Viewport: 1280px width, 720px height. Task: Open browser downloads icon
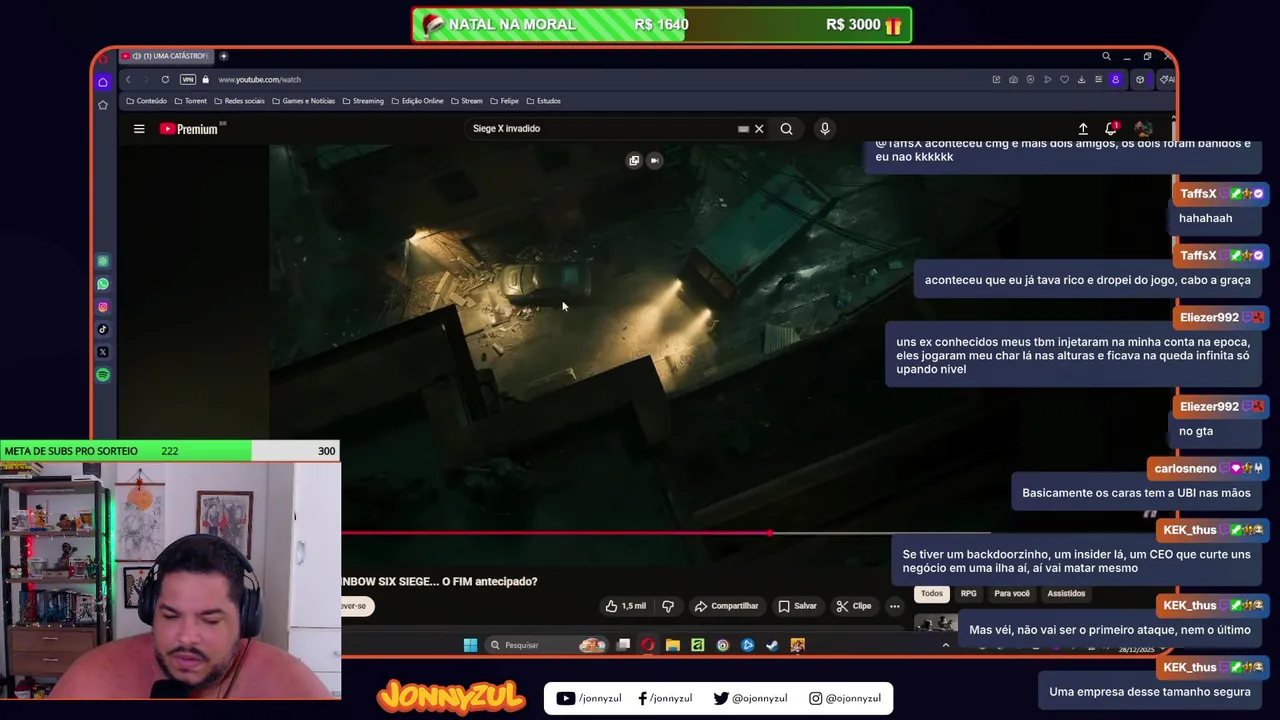pyautogui.click(x=1081, y=79)
